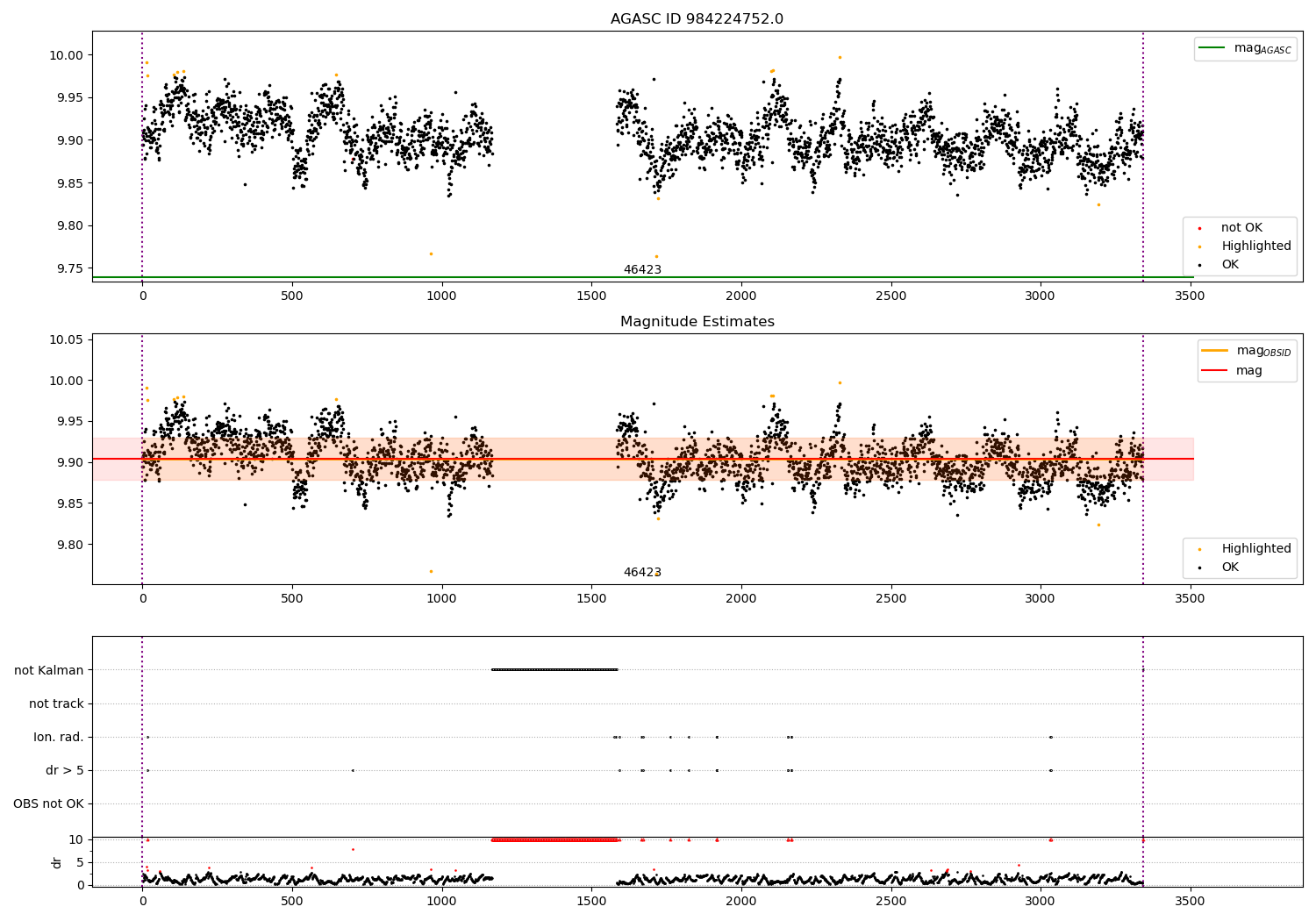
Task: Click the plot title "AGASC ID 984224752.0"
Action: pyautogui.click(x=697, y=19)
